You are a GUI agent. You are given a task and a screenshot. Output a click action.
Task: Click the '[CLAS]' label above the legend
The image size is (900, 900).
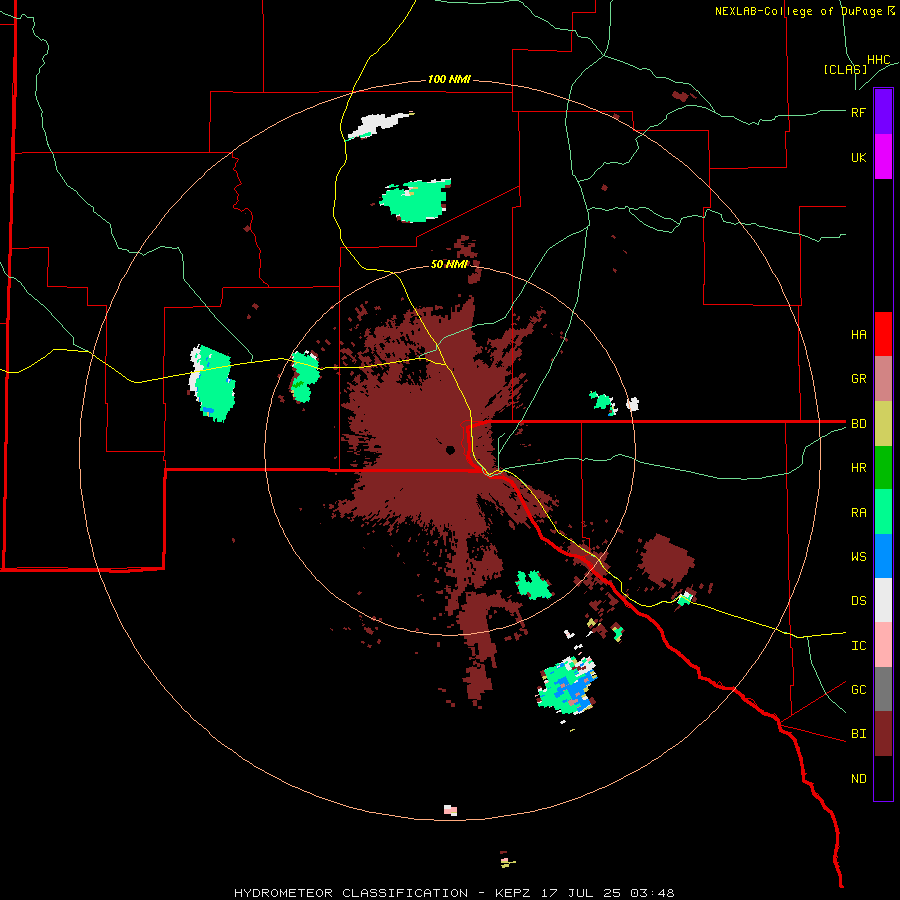click(x=844, y=69)
